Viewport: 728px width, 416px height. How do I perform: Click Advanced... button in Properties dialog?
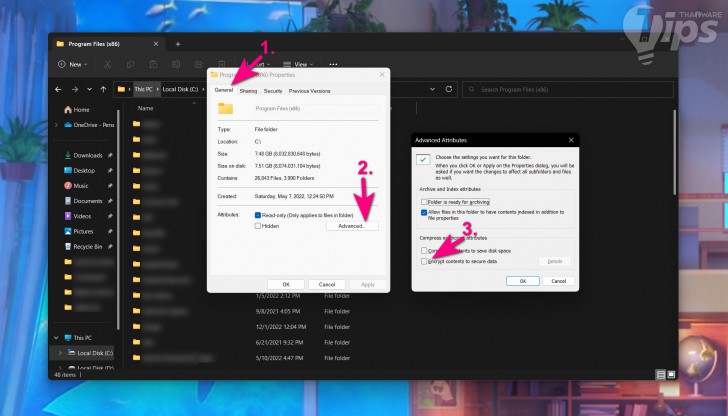pyautogui.click(x=352, y=226)
